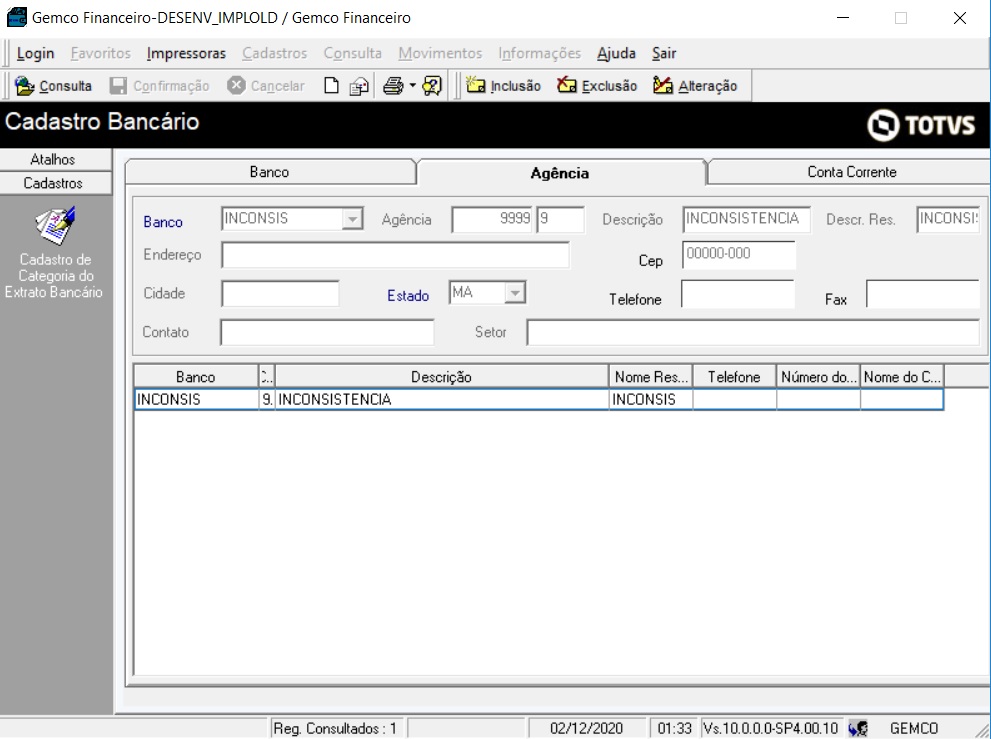Click the Nome do C... column header
The height and width of the screenshot is (739, 991).
click(902, 377)
